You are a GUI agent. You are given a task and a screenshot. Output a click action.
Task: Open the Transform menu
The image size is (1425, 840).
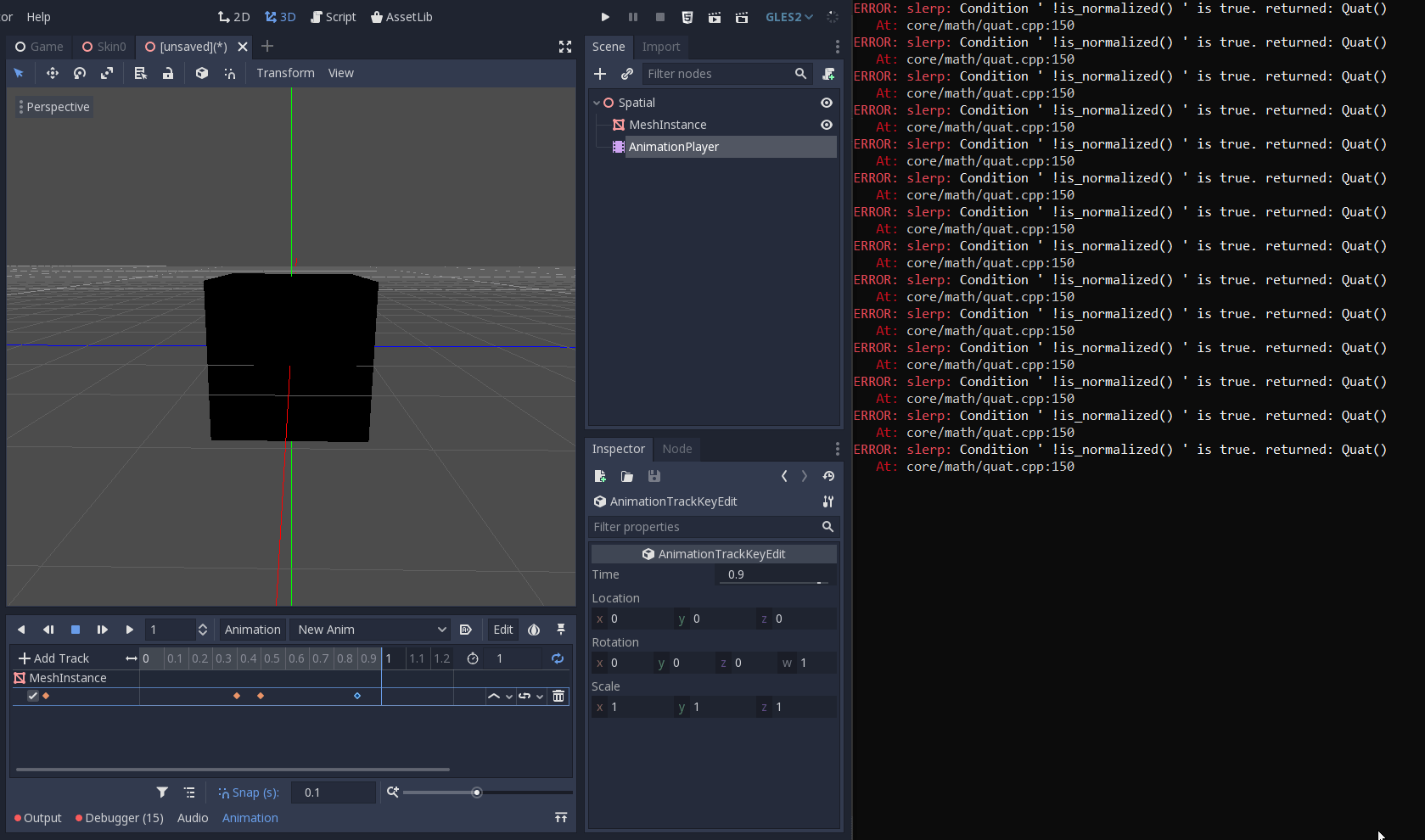click(284, 73)
